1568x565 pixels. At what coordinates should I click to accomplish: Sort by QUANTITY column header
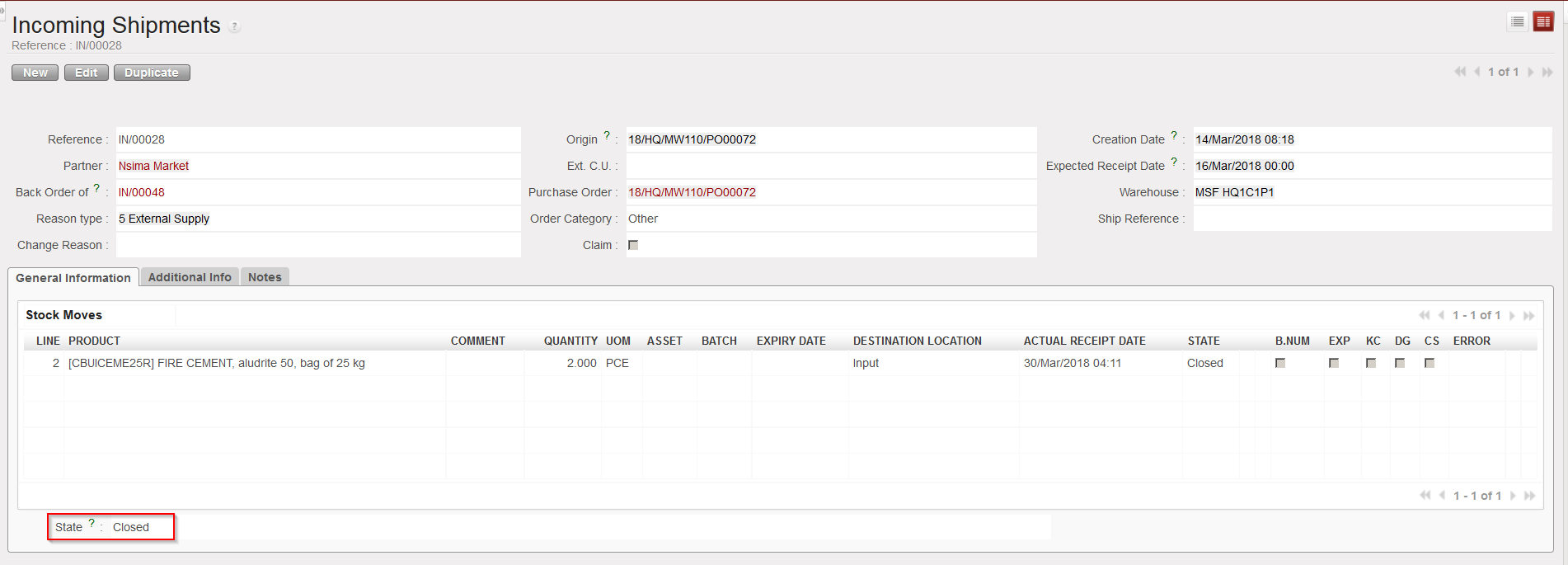[570, 341]
